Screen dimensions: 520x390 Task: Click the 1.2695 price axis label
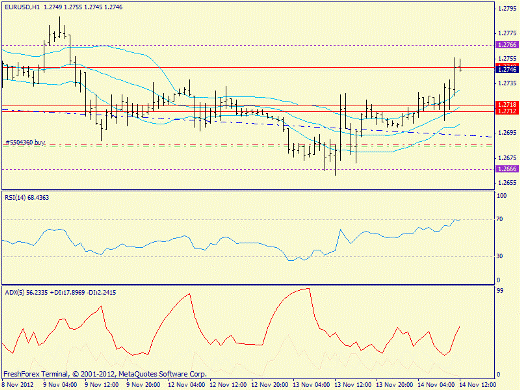[x=507, y=133]
